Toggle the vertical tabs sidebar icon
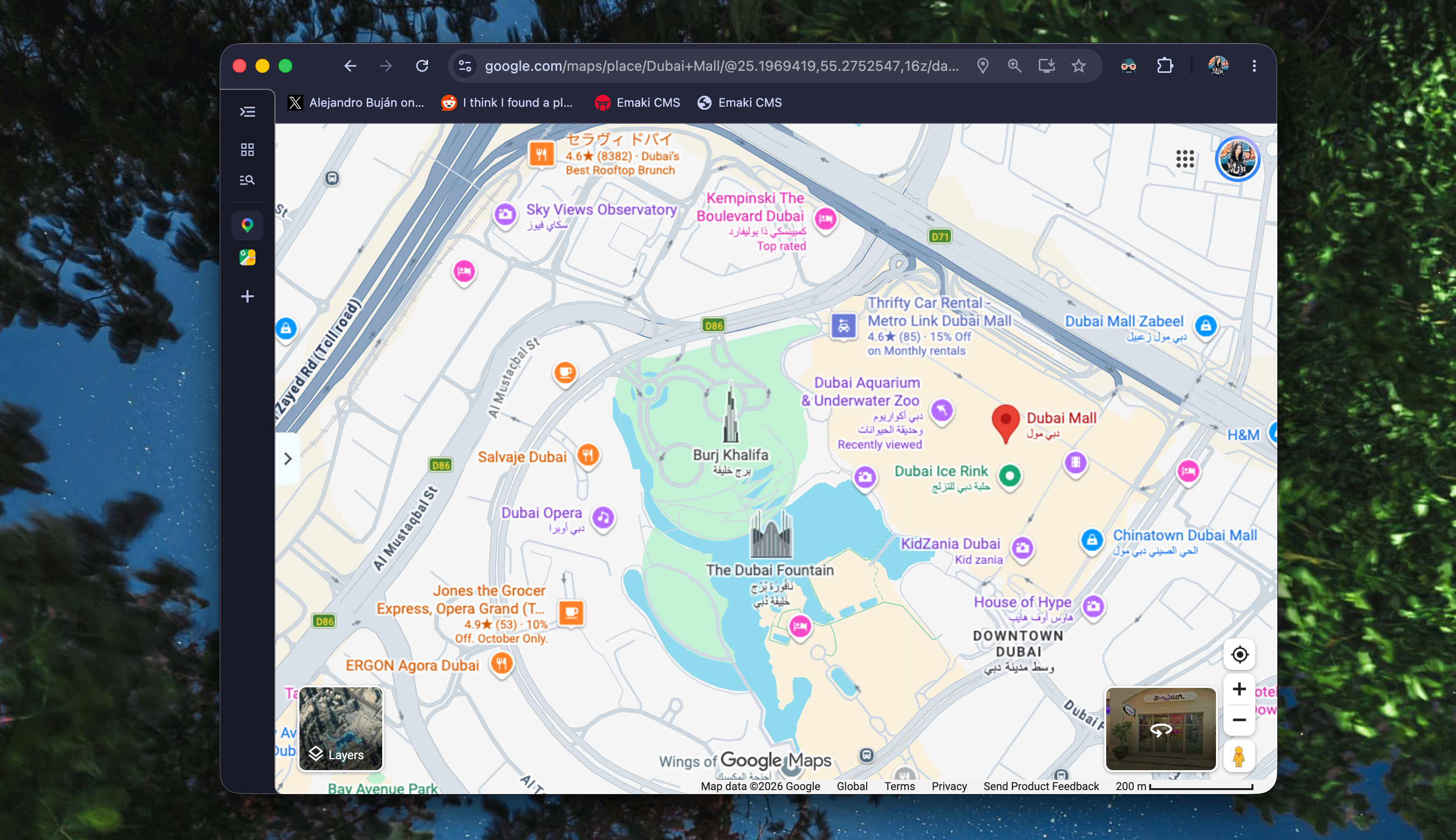The image size is (1456, 840). pyautogui.click(x=247, y=111)
